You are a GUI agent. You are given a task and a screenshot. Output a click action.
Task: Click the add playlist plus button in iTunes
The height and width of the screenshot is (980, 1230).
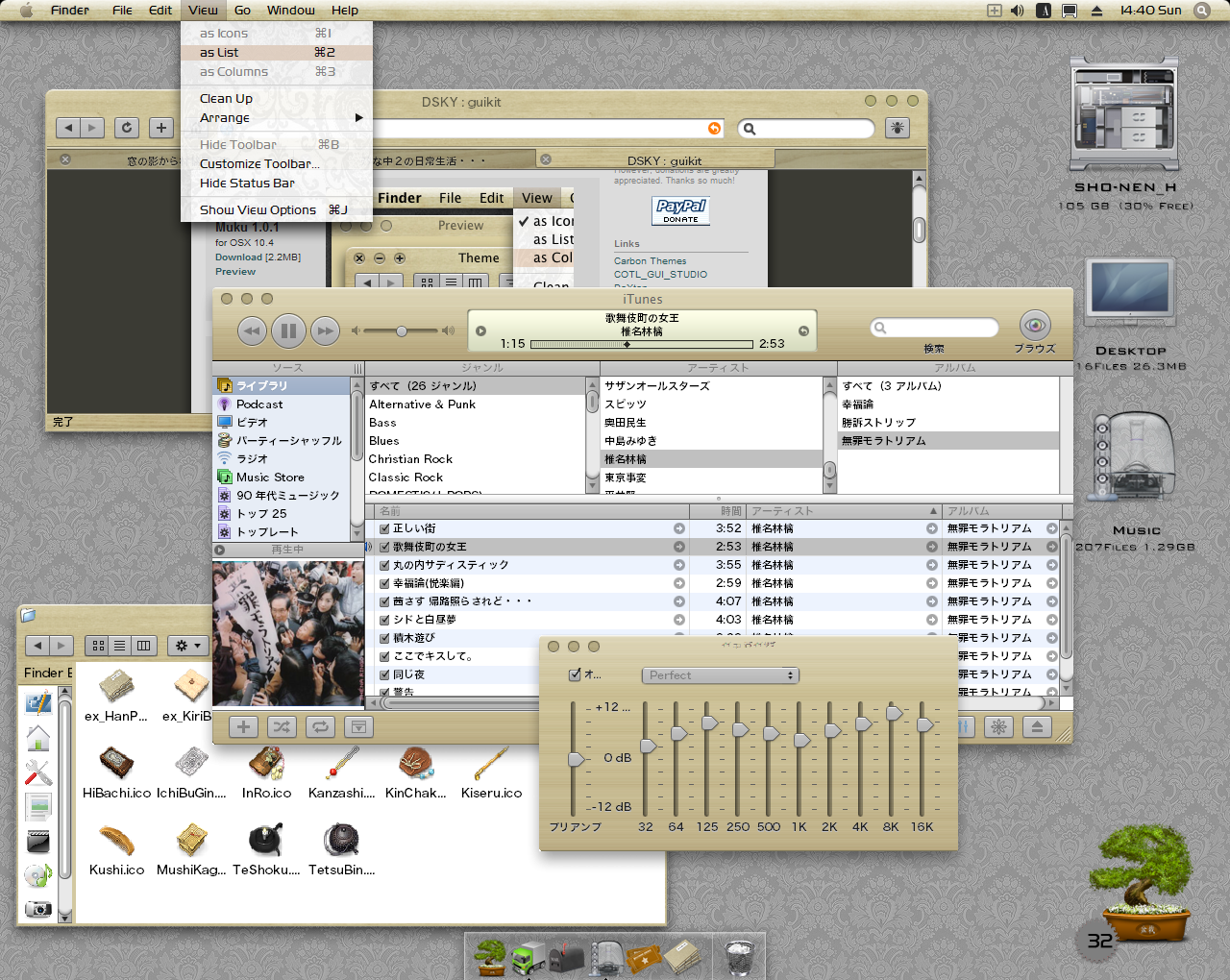tap(243, 727)
